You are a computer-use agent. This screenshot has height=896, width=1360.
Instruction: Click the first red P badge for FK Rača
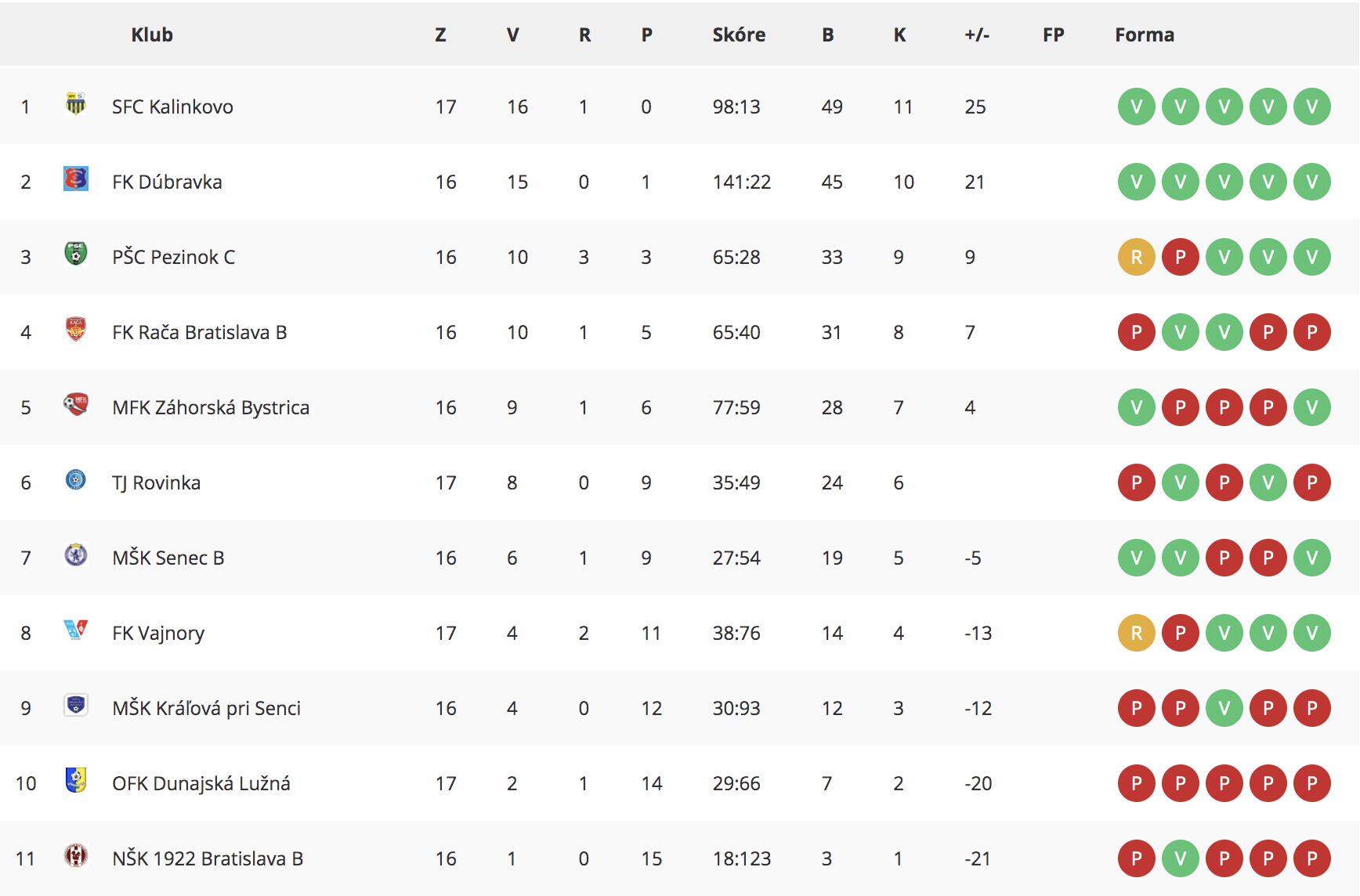(x=1137, y=332)
